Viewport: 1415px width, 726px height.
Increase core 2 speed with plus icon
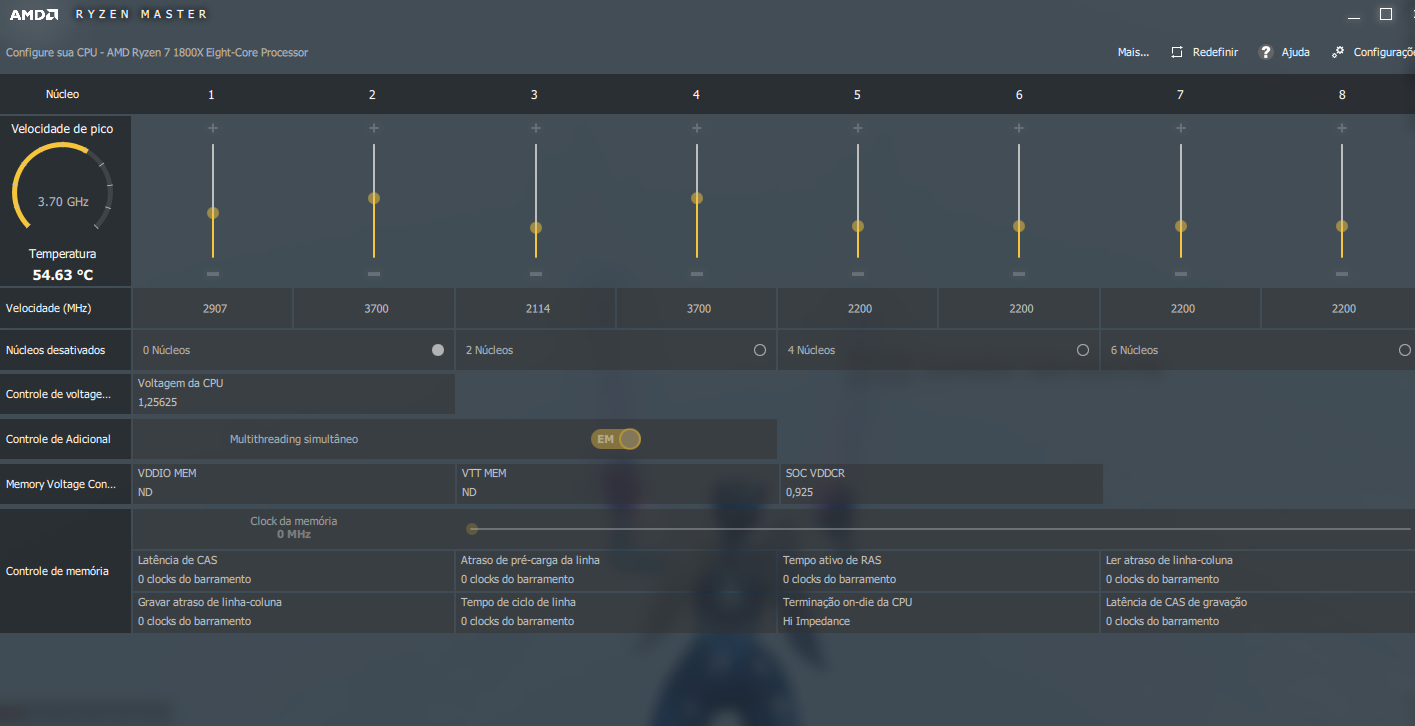(x=374, y=128)
